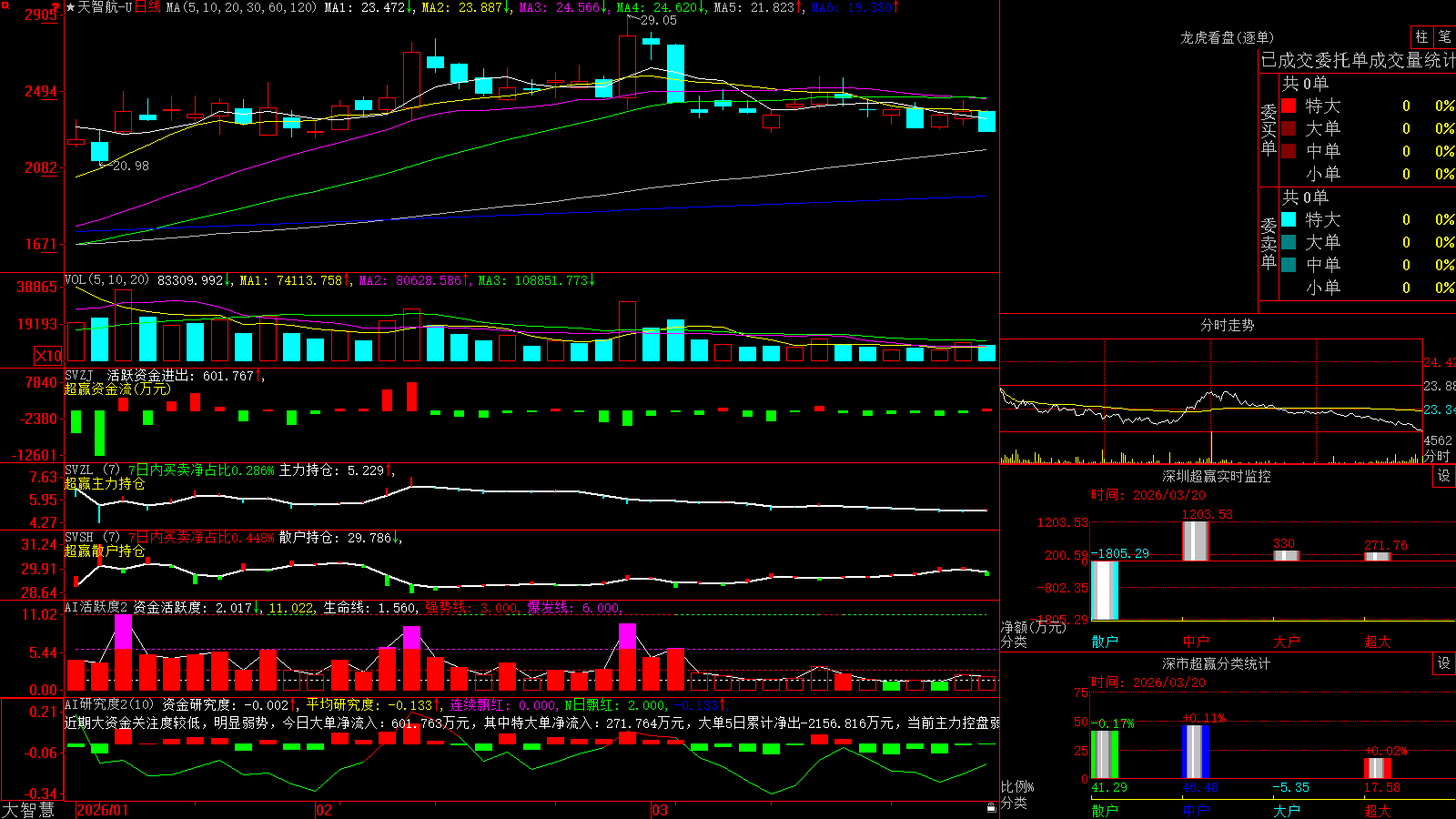
Task: Click the intraday 分时走势 price chart
Action: [x=1211, y=386]
